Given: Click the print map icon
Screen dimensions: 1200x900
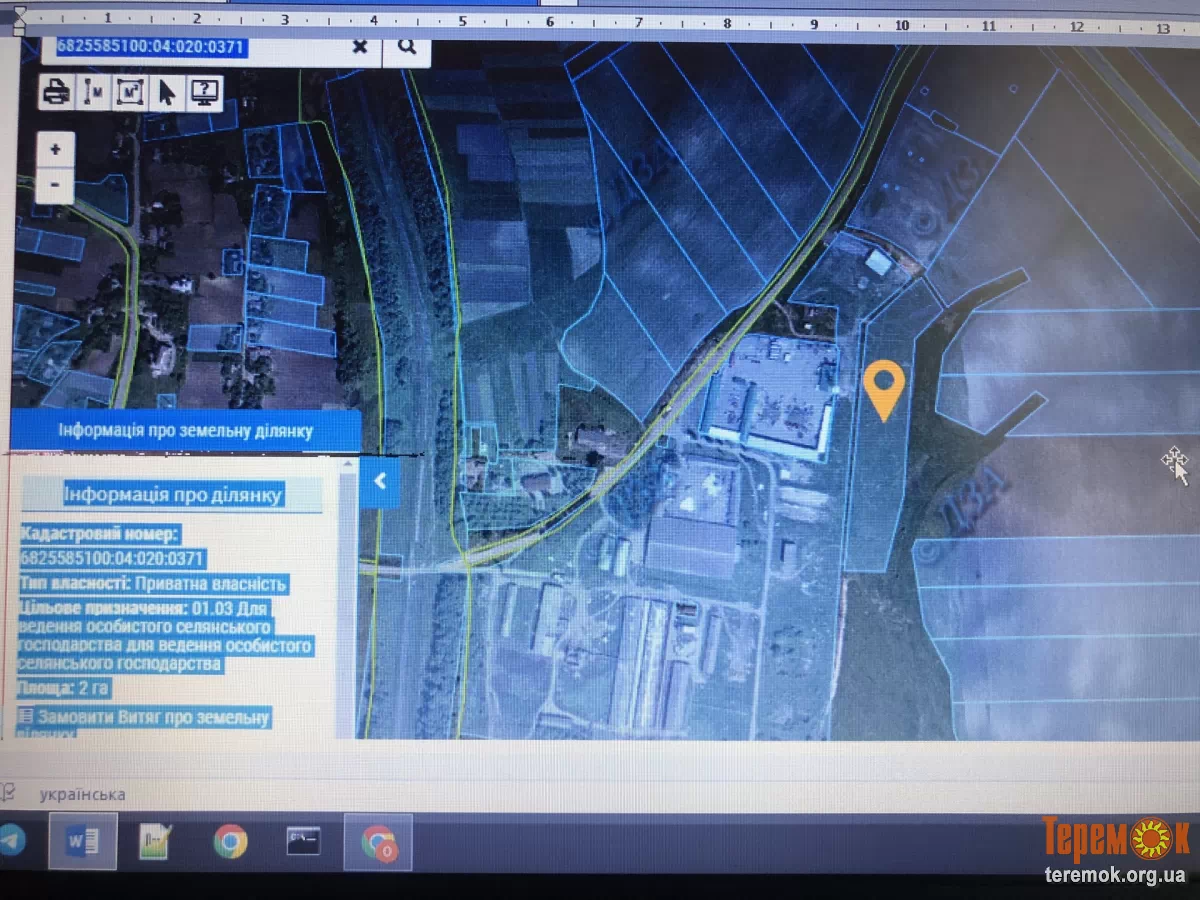Looking at the screenshot, I should [54, 92].
